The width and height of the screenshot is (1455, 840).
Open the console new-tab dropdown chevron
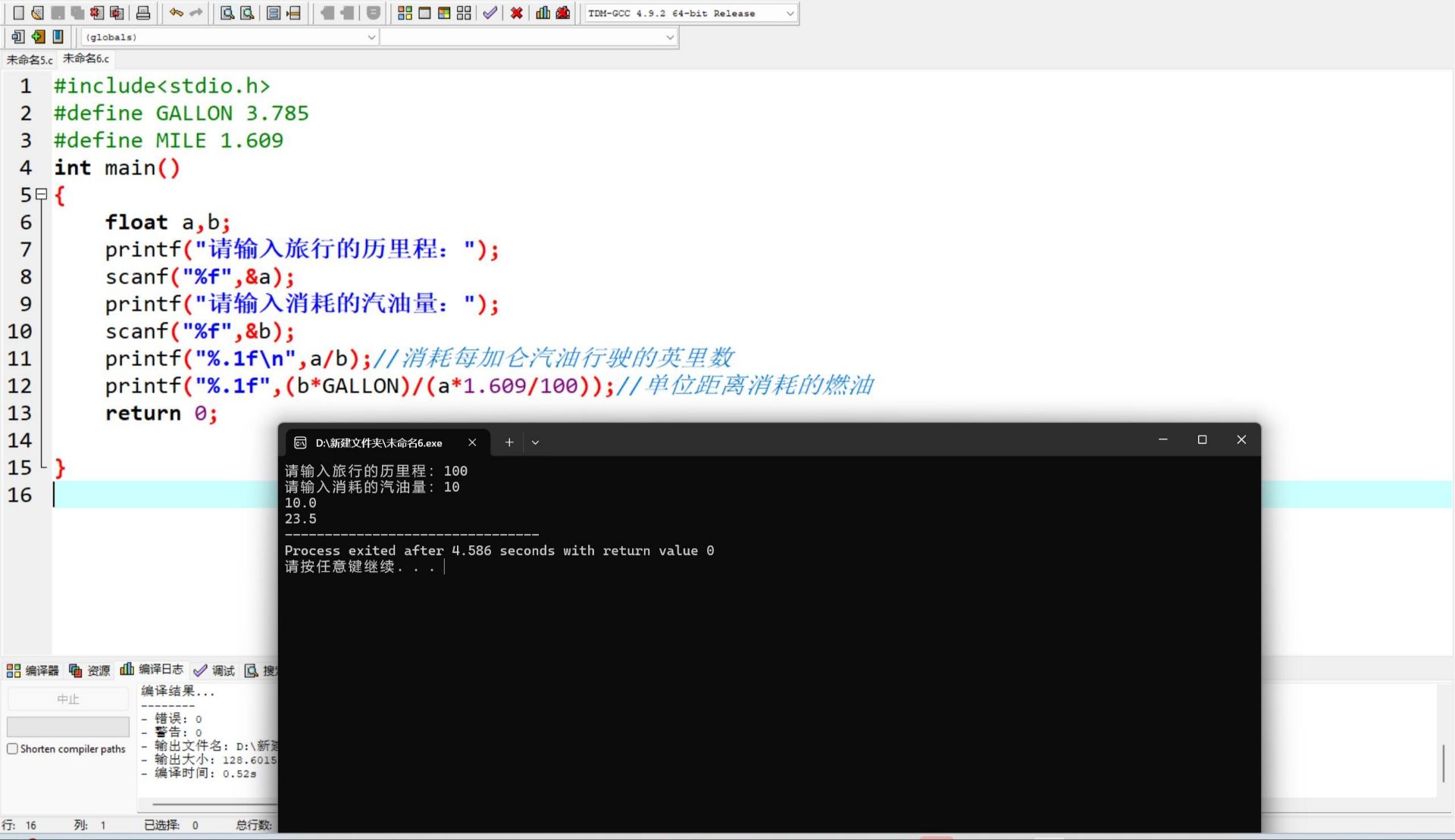pyautogui.click(x=535, y=442)
